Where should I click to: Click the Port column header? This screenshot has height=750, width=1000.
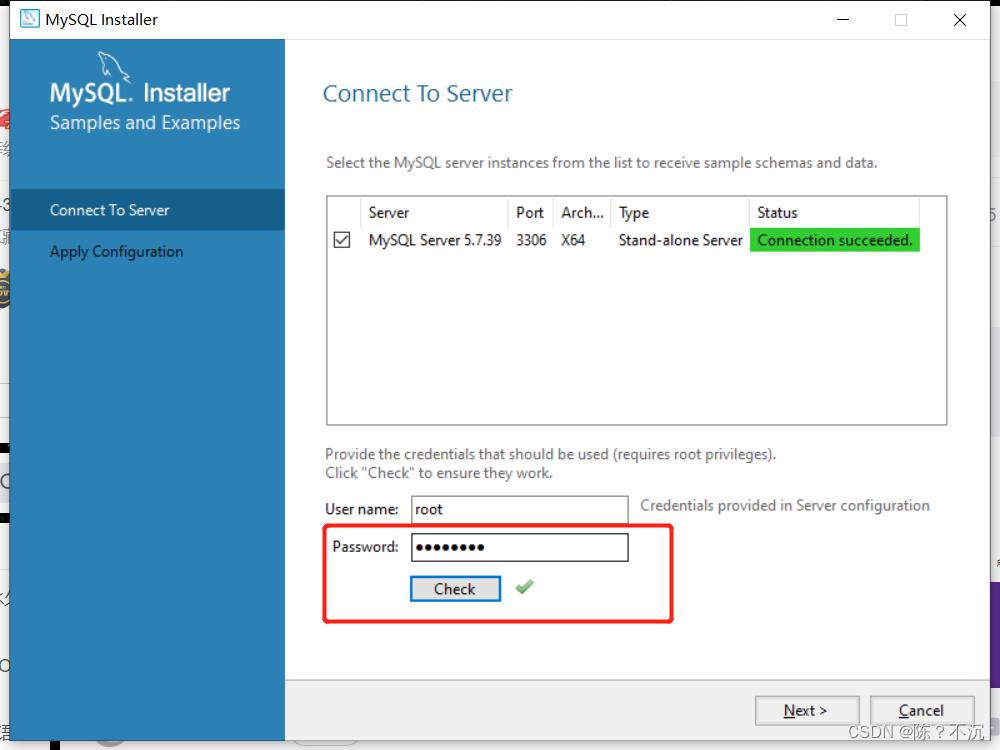pos(530,212)
